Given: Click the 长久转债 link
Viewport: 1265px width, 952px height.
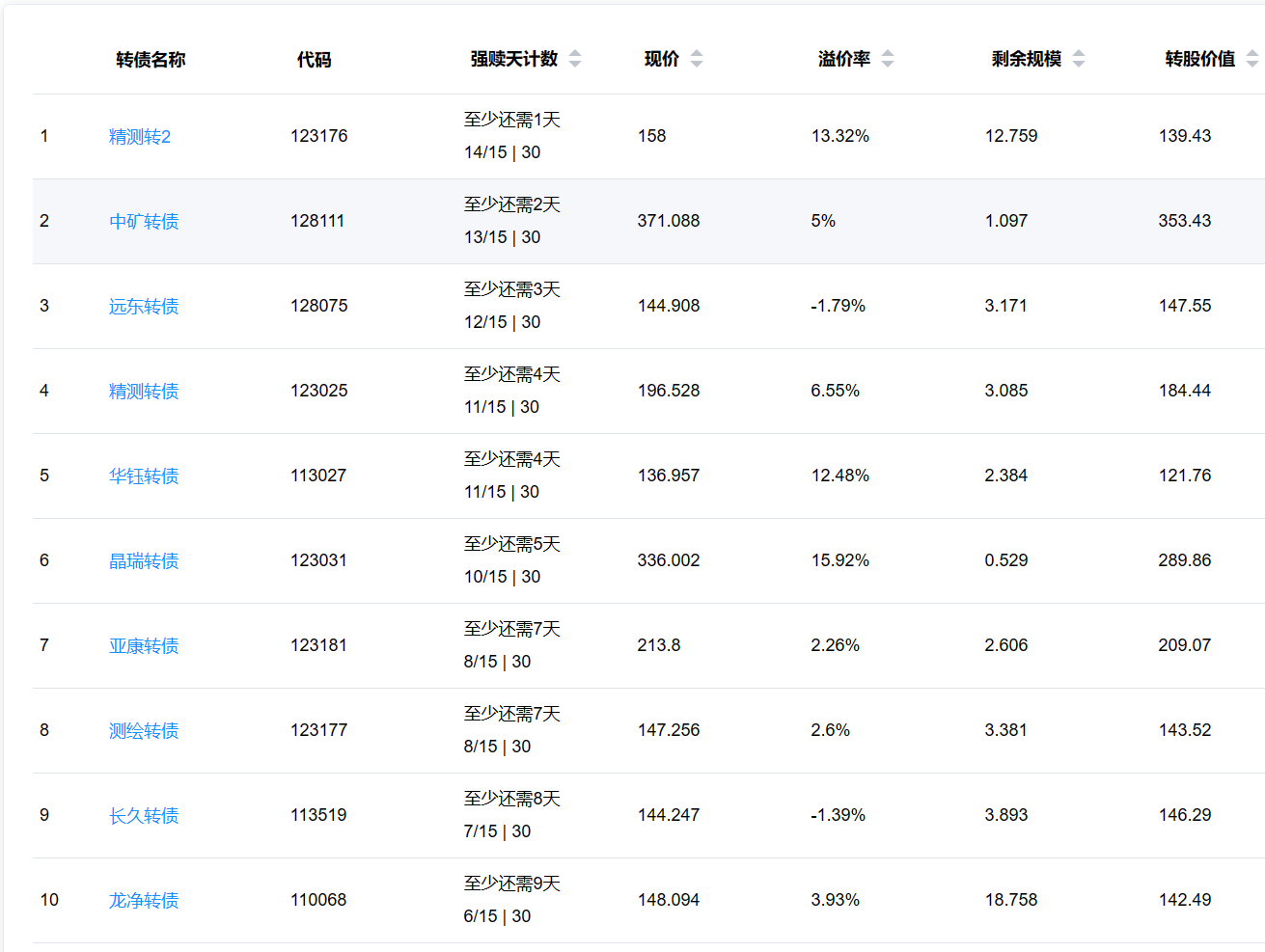Looking at the screenshot, I should 144,816.
